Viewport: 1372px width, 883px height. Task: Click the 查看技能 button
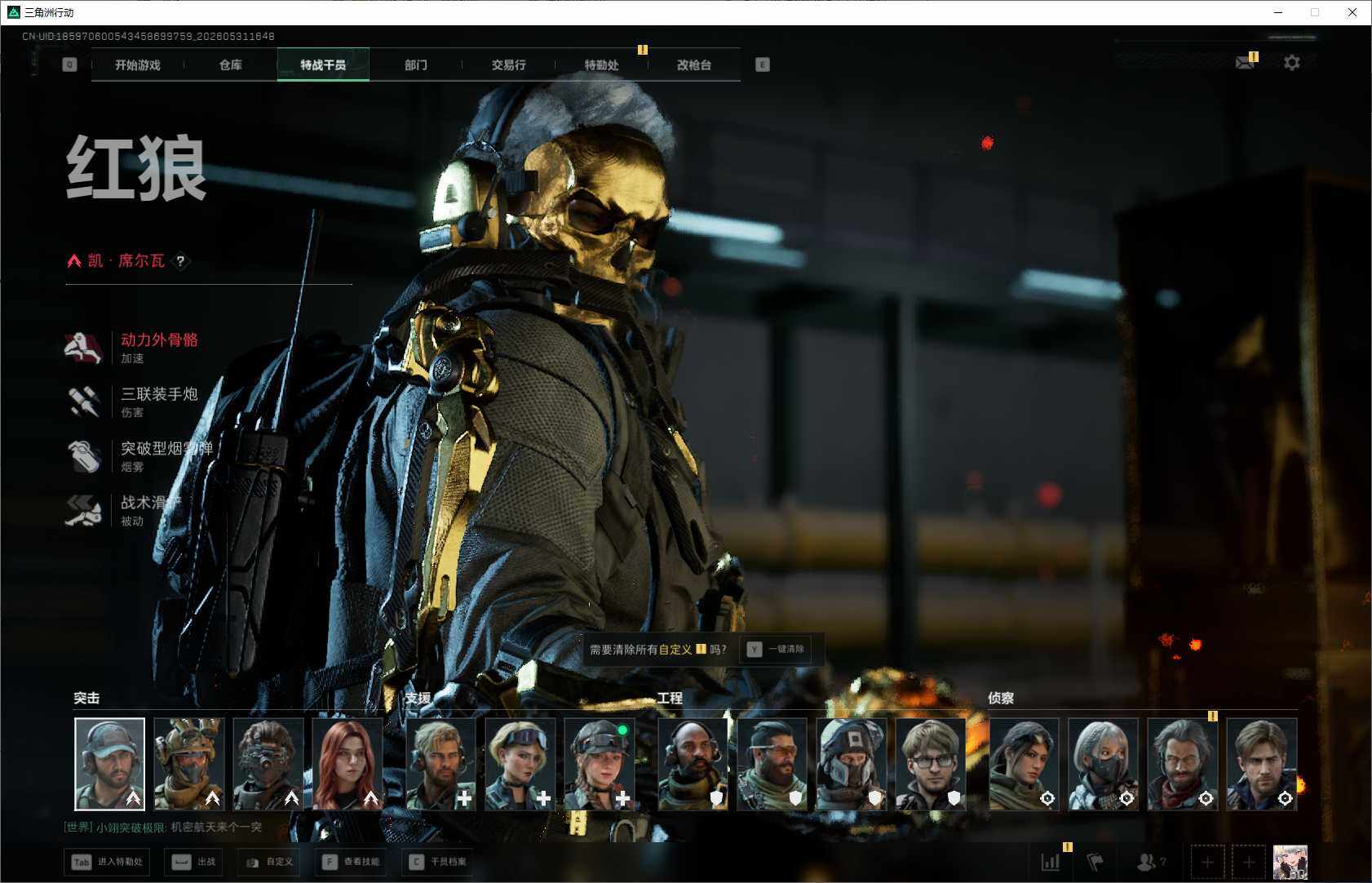click(351, 862)
